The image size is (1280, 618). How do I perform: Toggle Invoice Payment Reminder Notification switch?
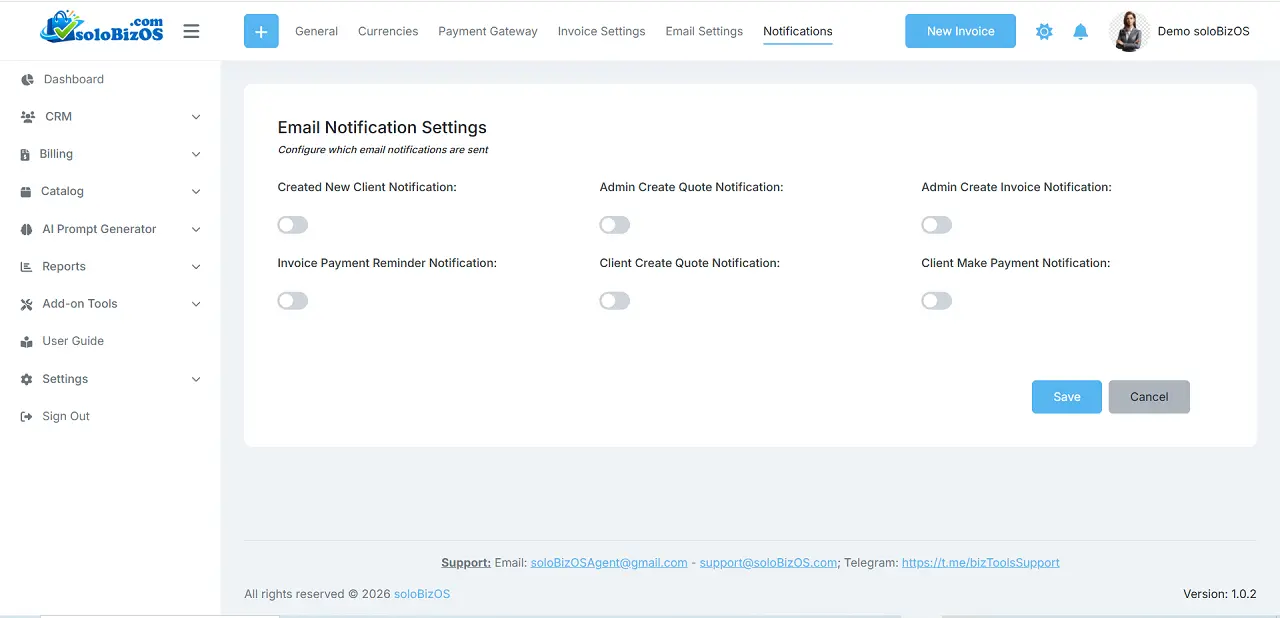point(293,301)
